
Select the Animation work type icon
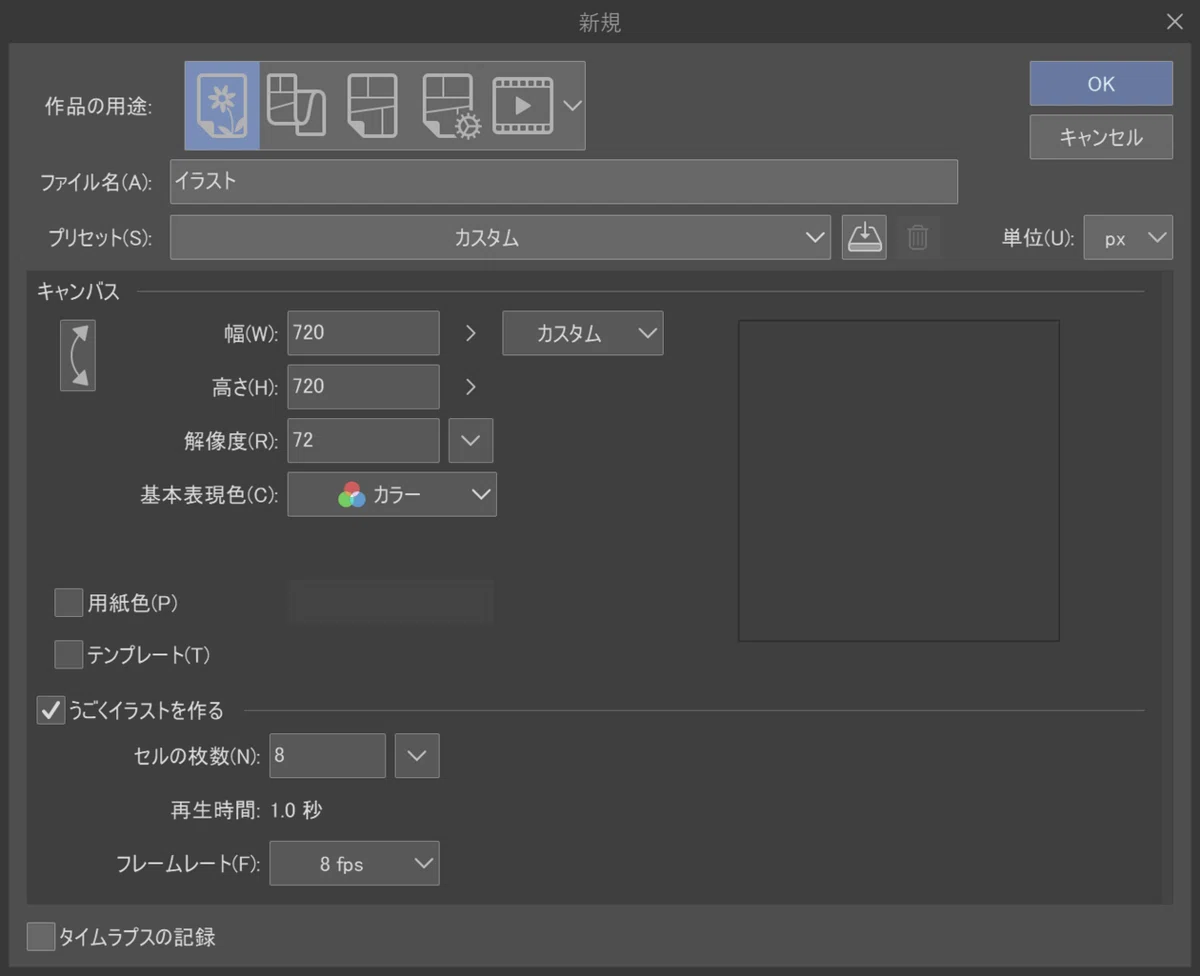pos(523,105)
